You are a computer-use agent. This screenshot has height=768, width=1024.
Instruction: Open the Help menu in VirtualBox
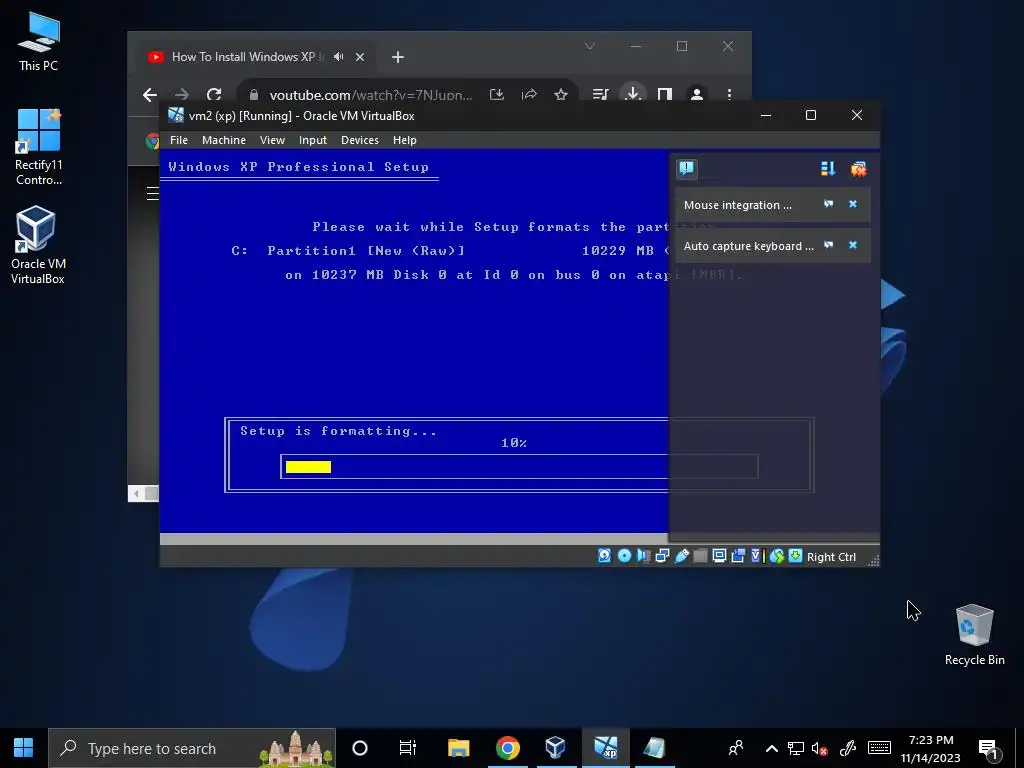click(404, 140)
